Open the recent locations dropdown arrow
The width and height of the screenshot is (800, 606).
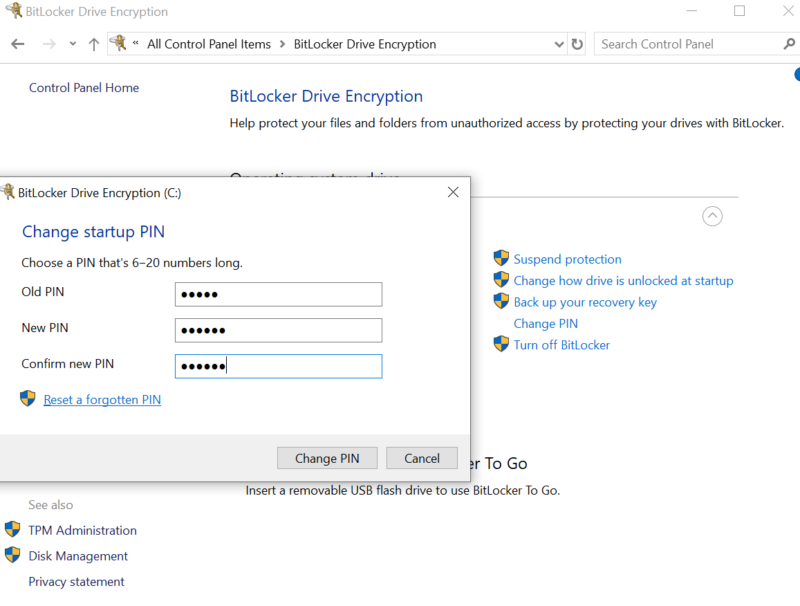click(73, 44)
